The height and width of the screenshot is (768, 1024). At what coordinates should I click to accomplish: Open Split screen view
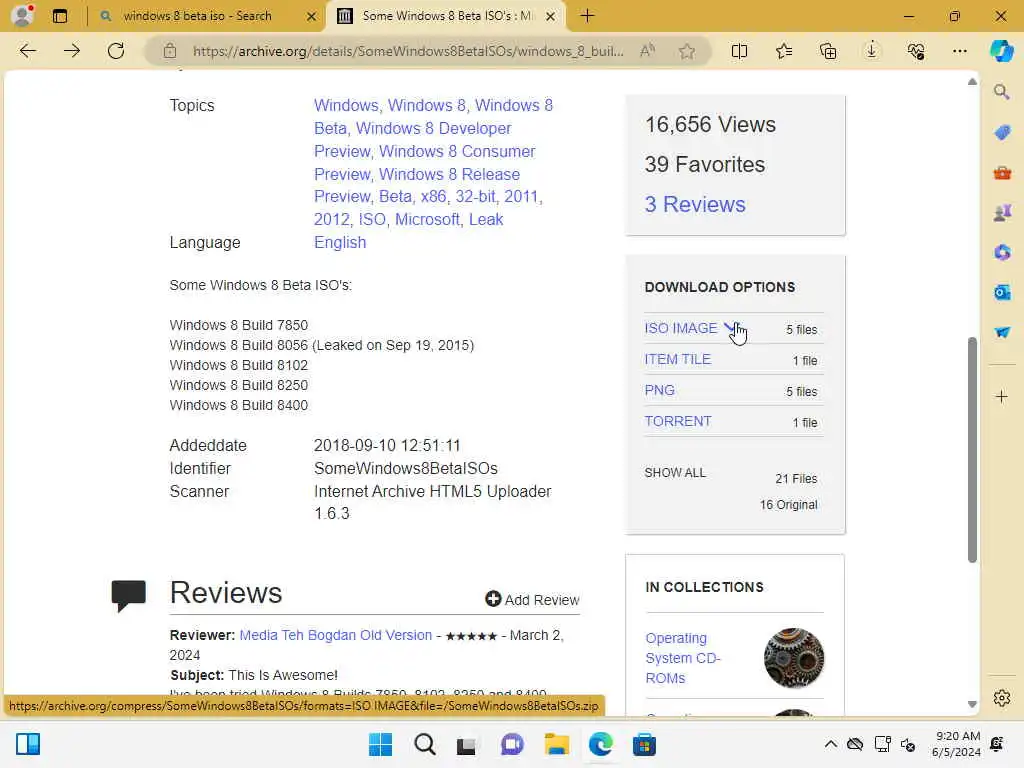739,51
